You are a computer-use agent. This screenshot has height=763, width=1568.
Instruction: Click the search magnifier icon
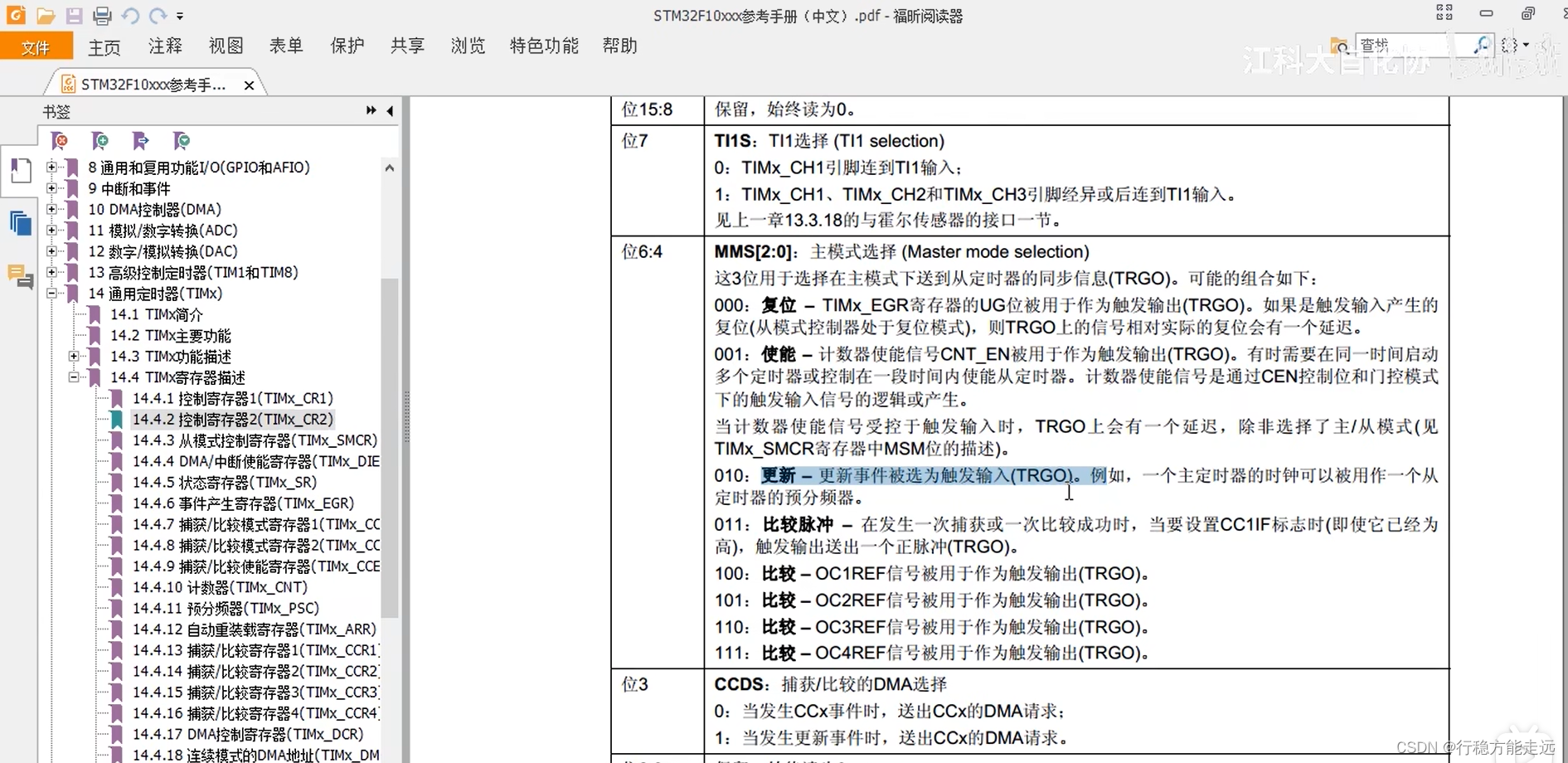[1481, 45]
